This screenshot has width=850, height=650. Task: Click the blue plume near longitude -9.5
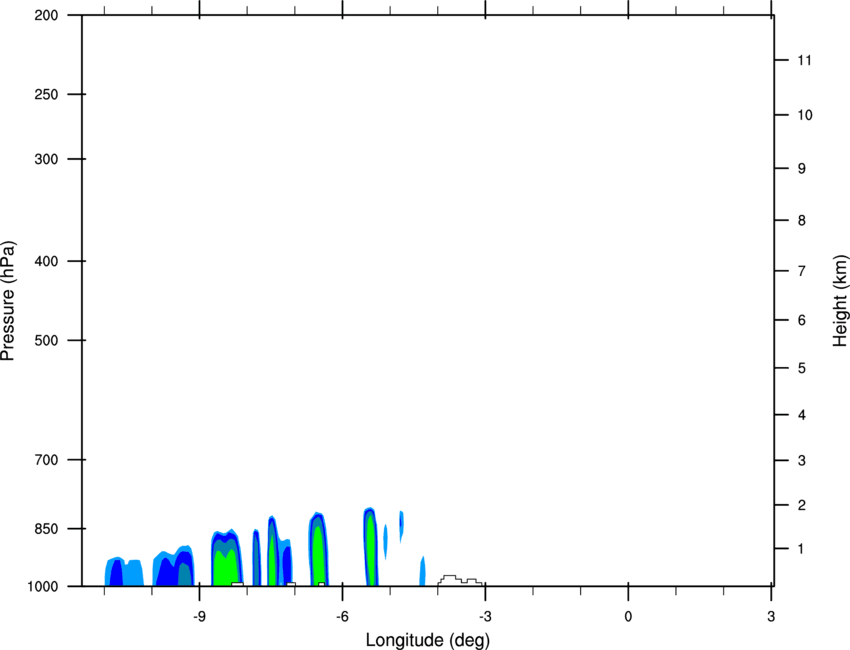click(x=173, y=567)
